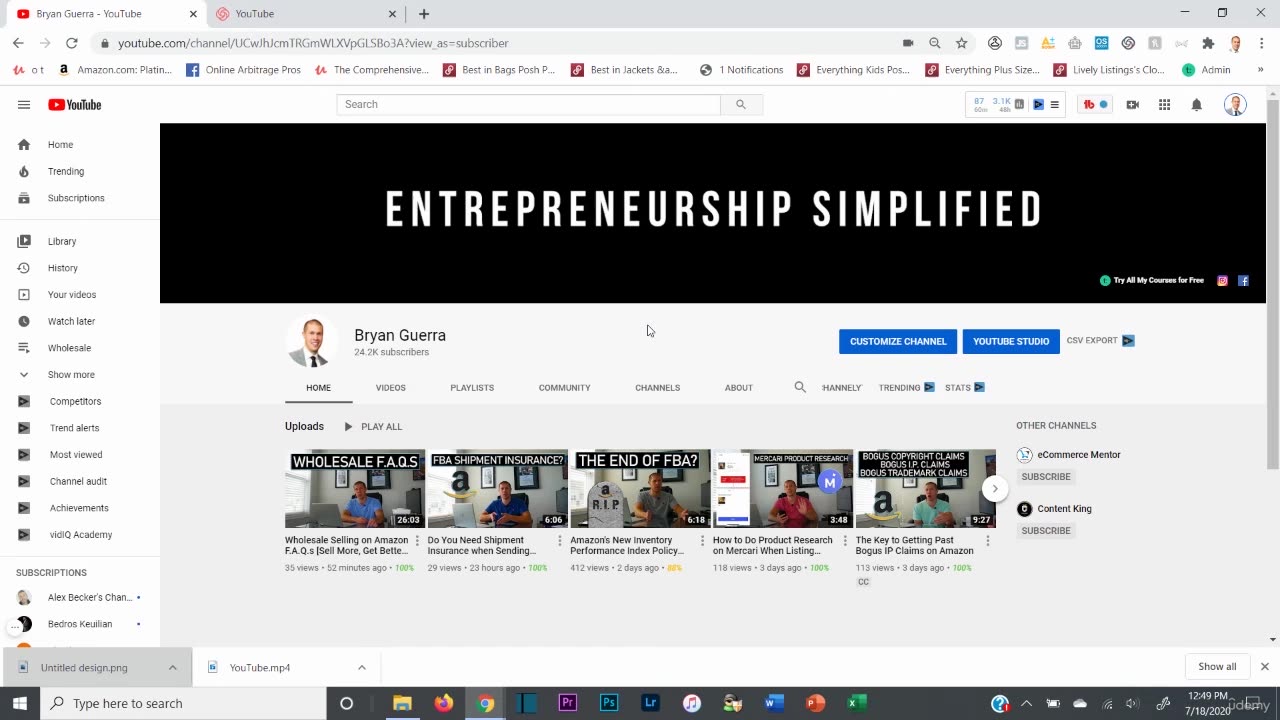The height and width of the screenshot is (720, 1280).
Task: Click the Customize Channel button
Action: pos(898,341)
